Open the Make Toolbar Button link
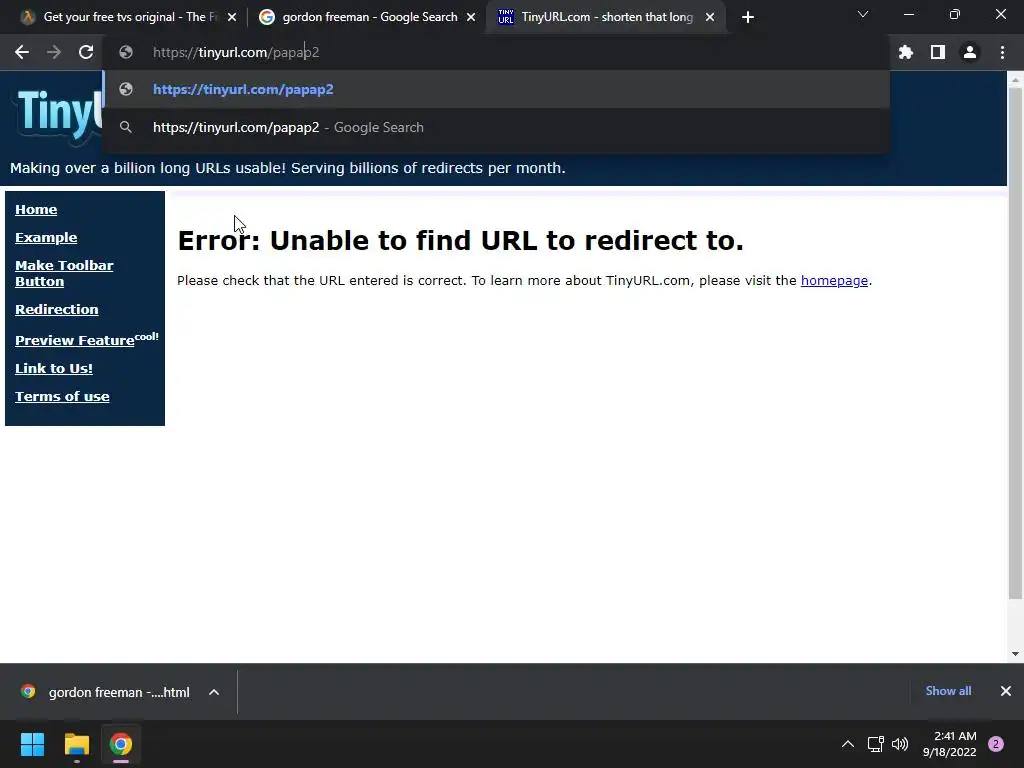This screenshot has width=1024, height=768. pyautogui.click(x=64, y=274)
